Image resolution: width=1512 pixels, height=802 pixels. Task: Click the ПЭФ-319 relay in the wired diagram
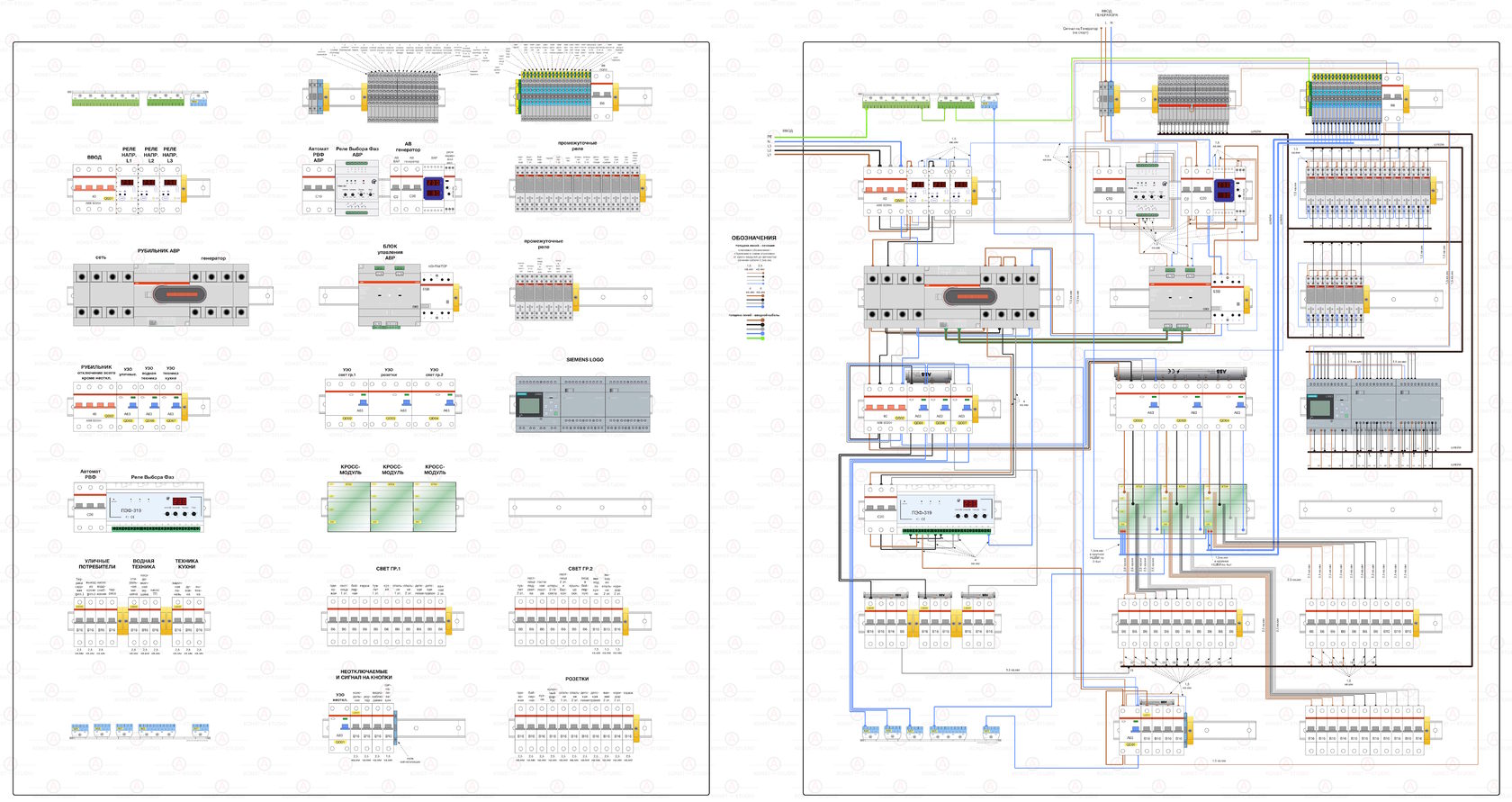947,510
